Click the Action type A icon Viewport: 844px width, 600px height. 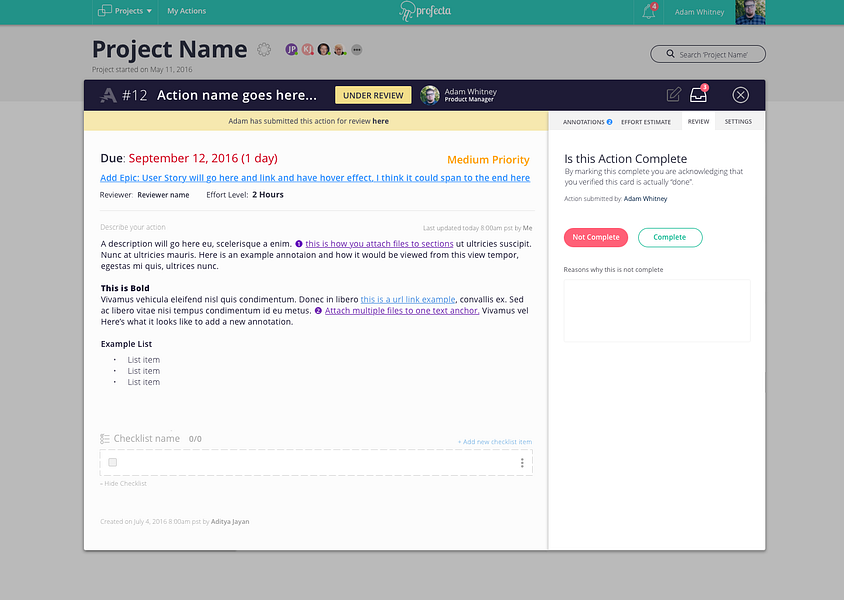coord(108,95)
